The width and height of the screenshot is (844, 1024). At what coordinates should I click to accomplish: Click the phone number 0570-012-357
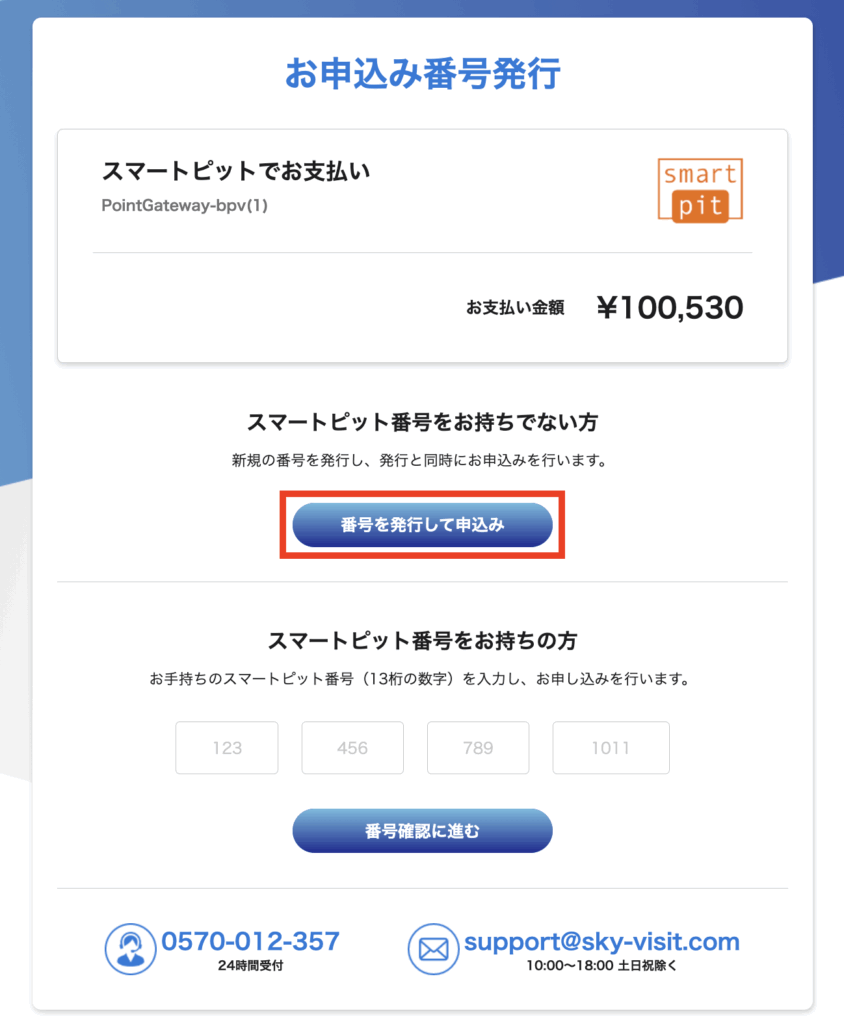pos(250,941)
